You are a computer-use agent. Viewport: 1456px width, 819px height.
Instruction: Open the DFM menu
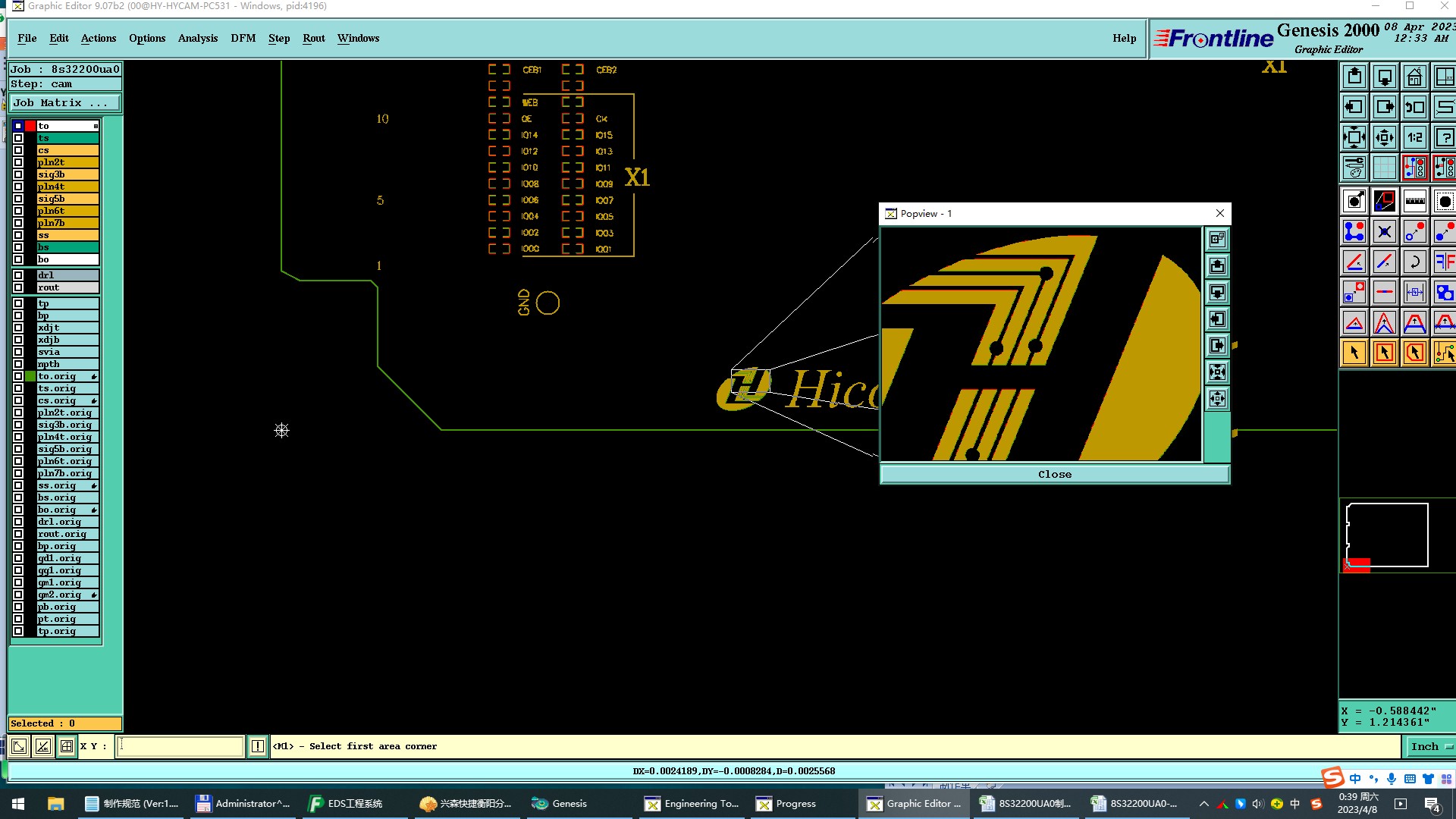coord(243,38)
